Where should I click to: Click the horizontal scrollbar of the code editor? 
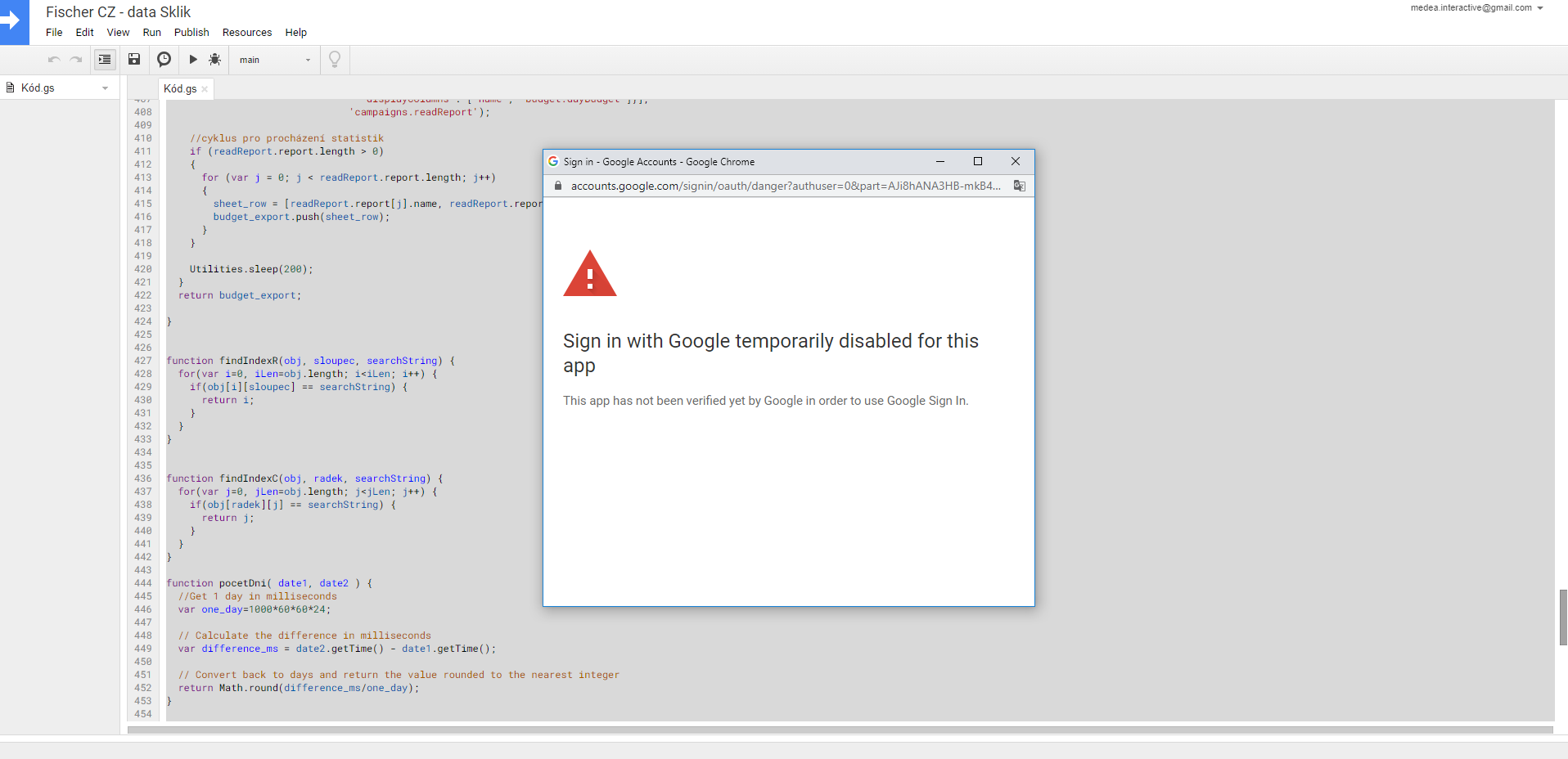[x=840, y=730]
